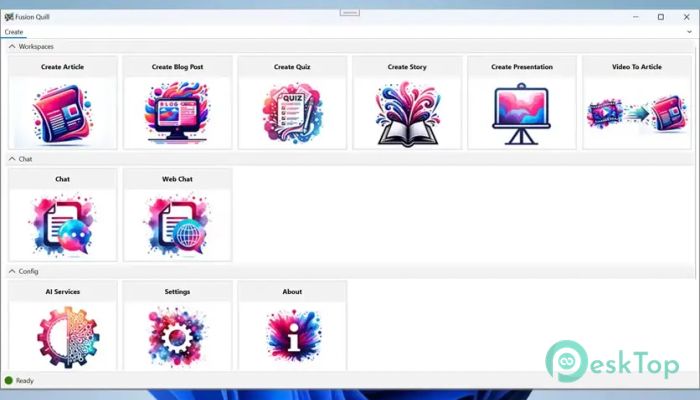700x400 pixels.
Task: Click the Create Article title label
Action: (62, 67)
